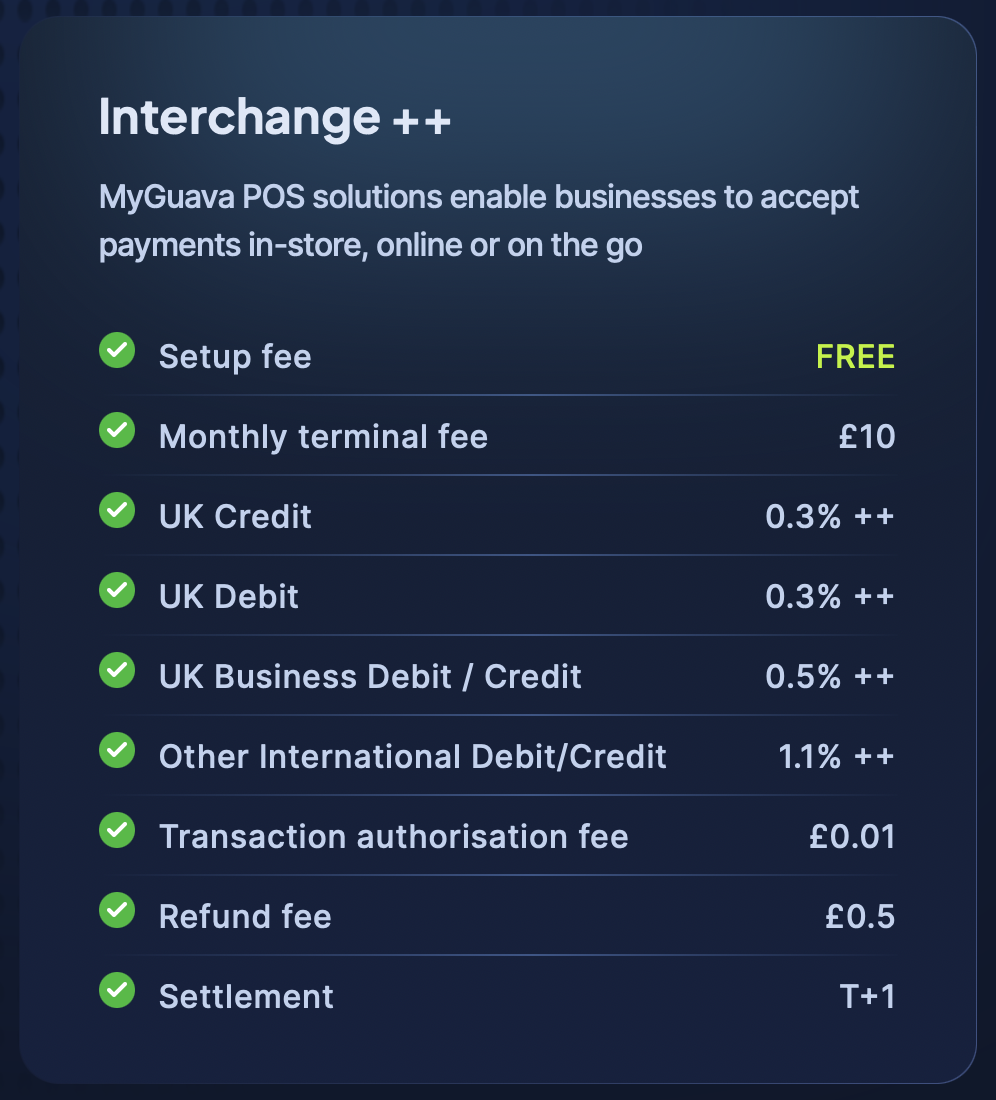Click the checkmark for UK Business Debit / Credit
Screen dimensions: 996x1100
pyautogui.click(x=116, y=670)
